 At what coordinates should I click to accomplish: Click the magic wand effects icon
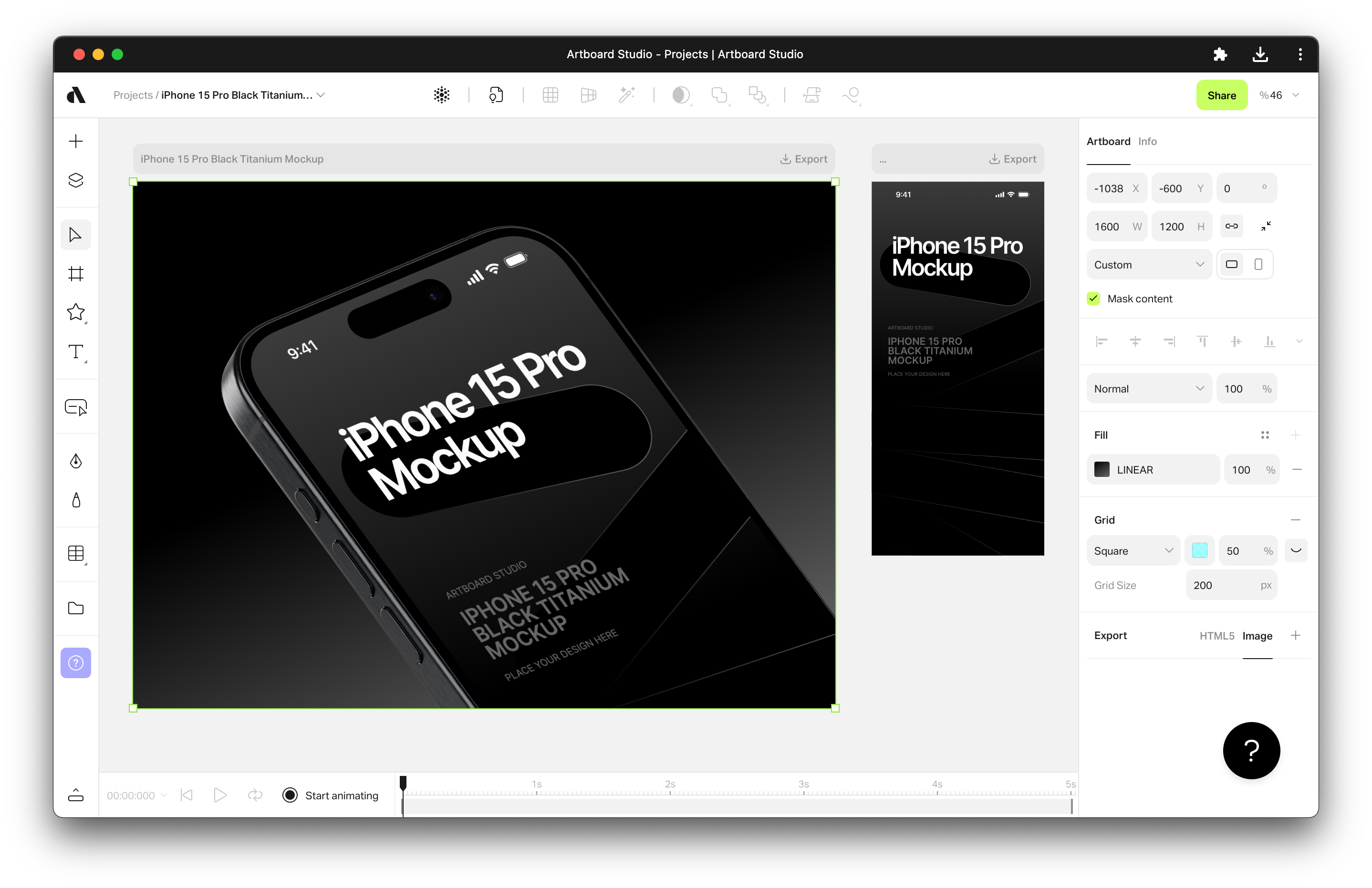627,94
